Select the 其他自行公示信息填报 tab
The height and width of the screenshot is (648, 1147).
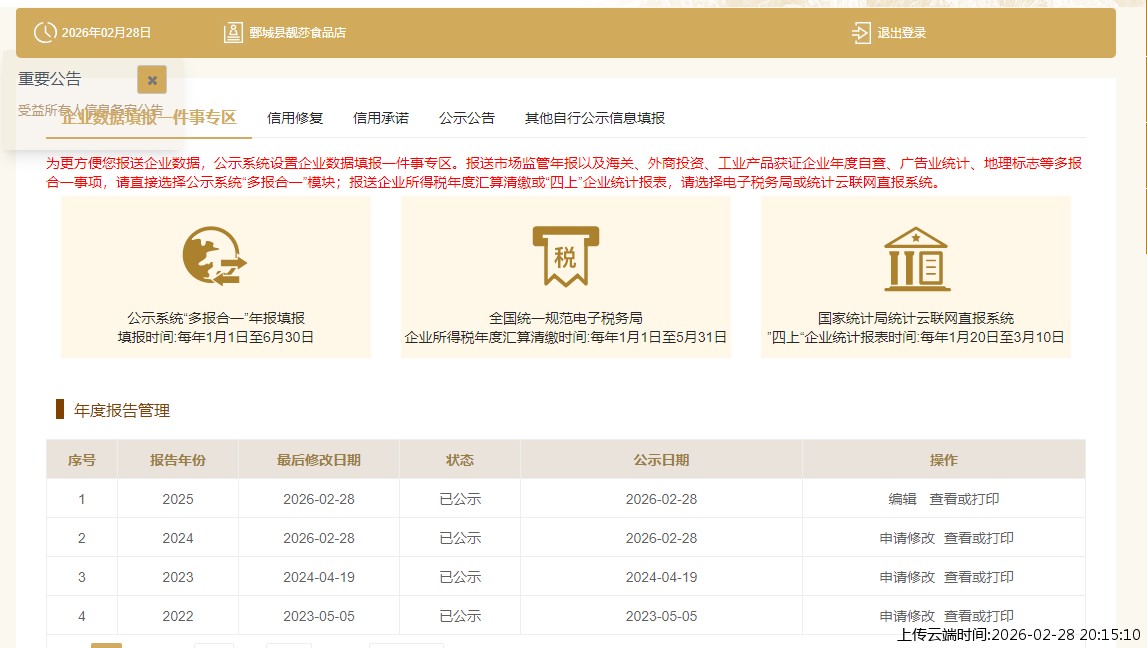coord(595,118)
